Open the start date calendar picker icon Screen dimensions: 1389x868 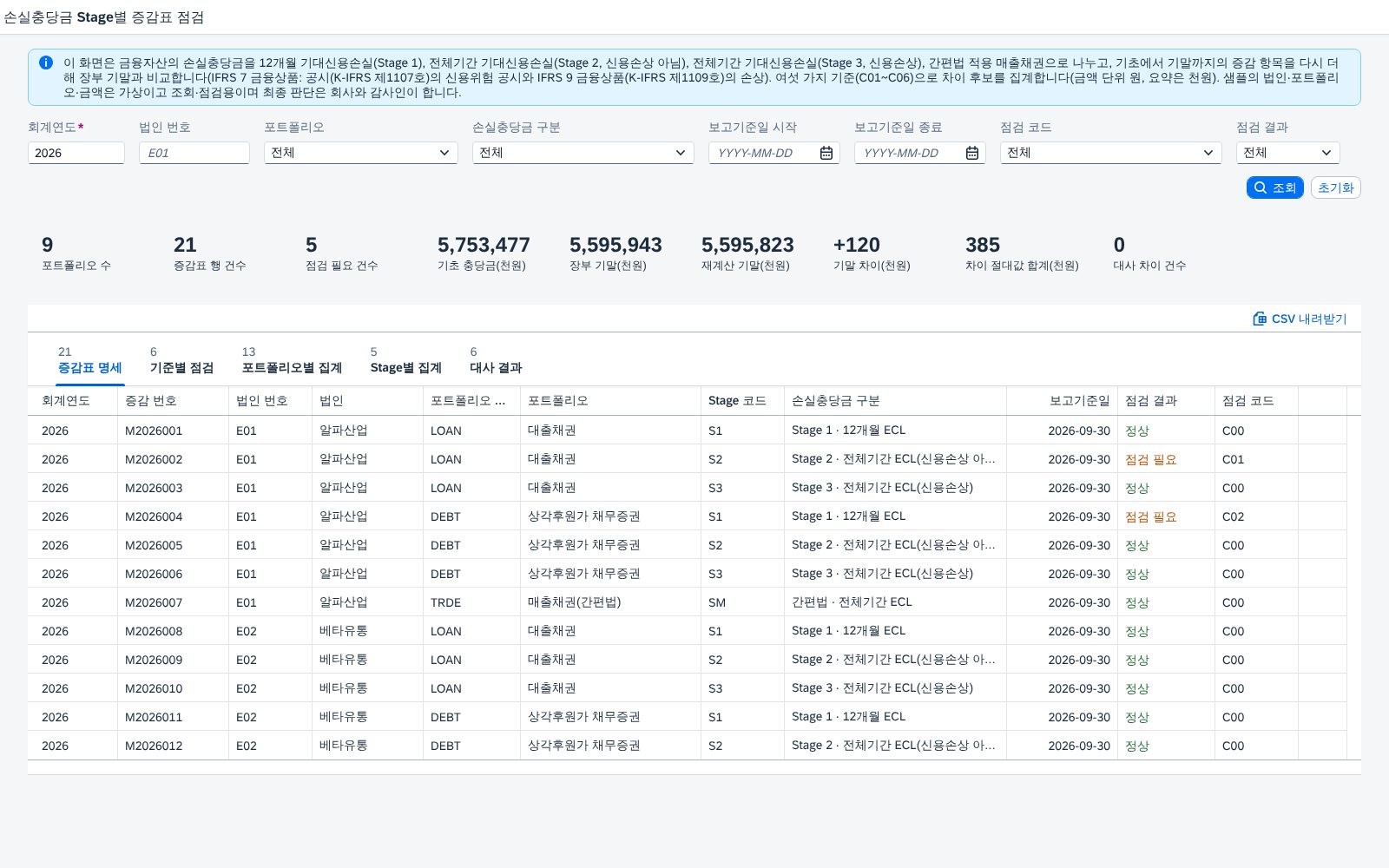(x=826, y=153)
